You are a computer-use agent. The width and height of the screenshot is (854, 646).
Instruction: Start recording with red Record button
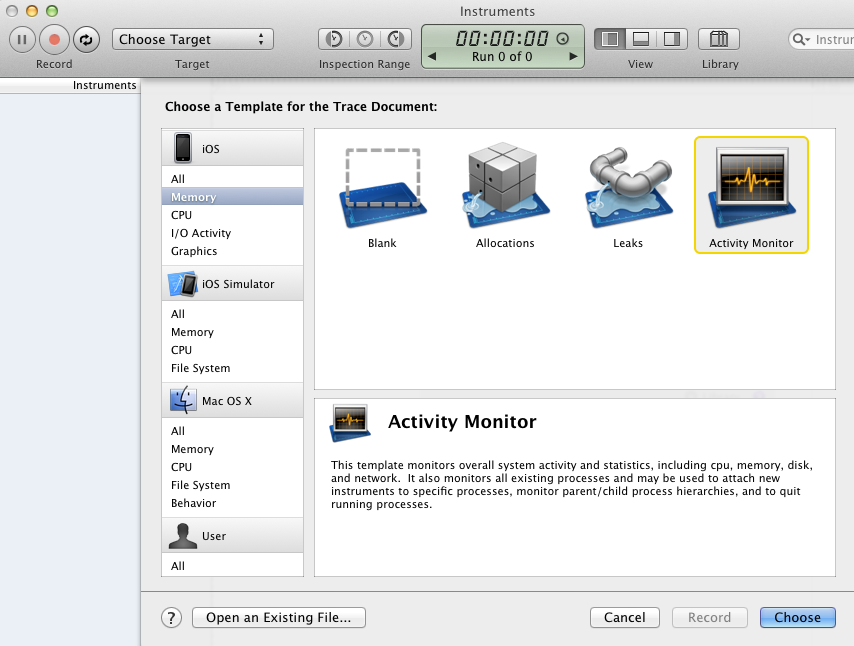(x=54, y=40)
